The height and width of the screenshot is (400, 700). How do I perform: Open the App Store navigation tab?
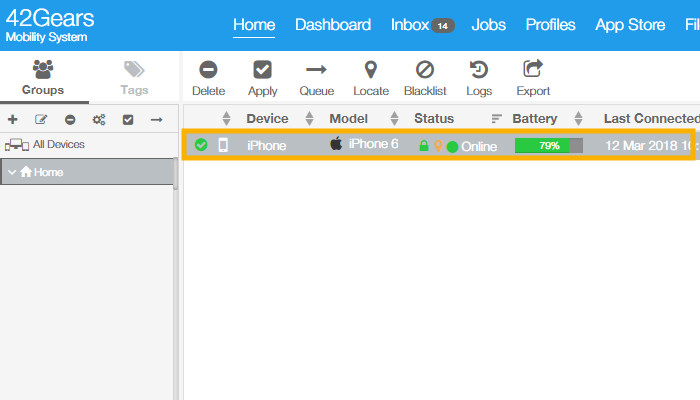pos(630,25)
